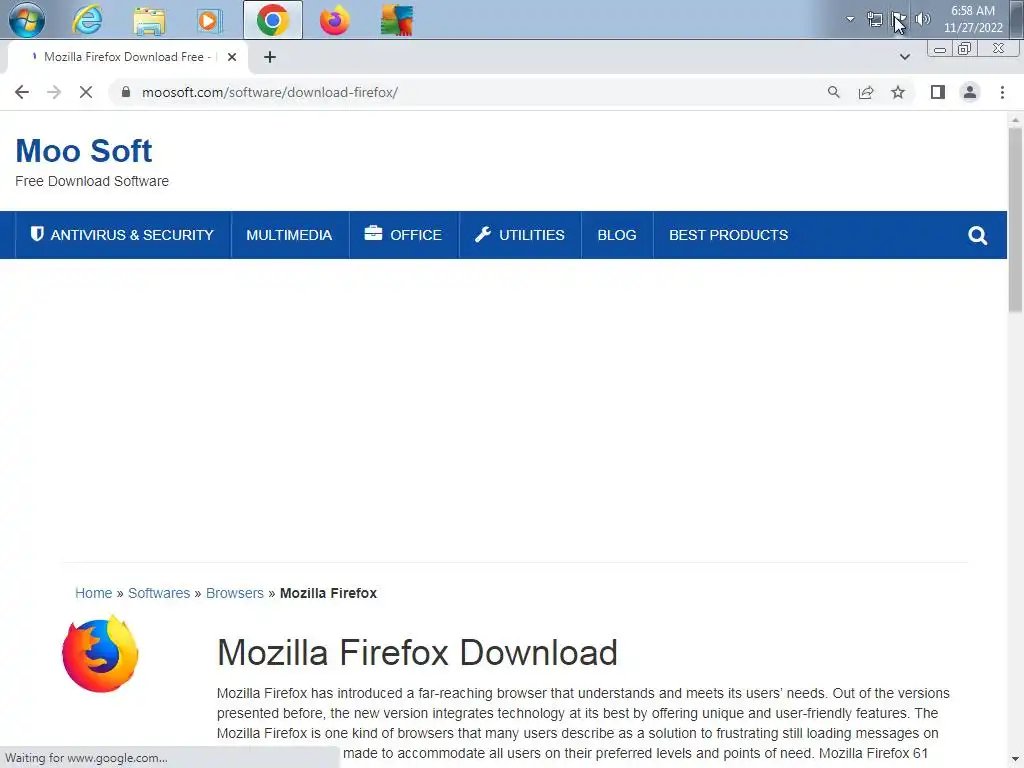Launch Internet Explorer from taskbar
This screenshot has height=768, width=1024.
[88, 20]
